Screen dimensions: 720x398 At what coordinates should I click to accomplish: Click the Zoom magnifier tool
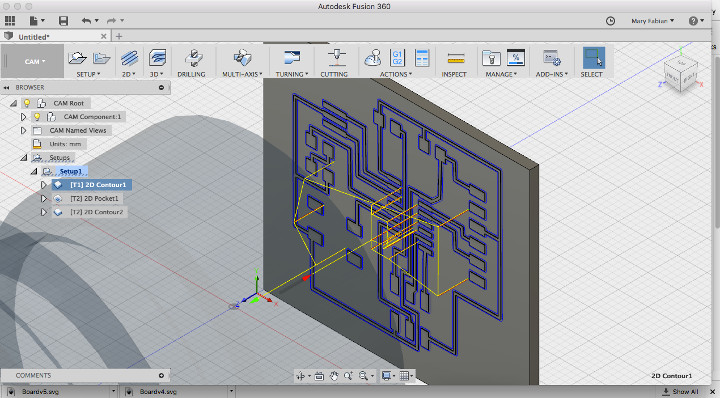(348, 376)
